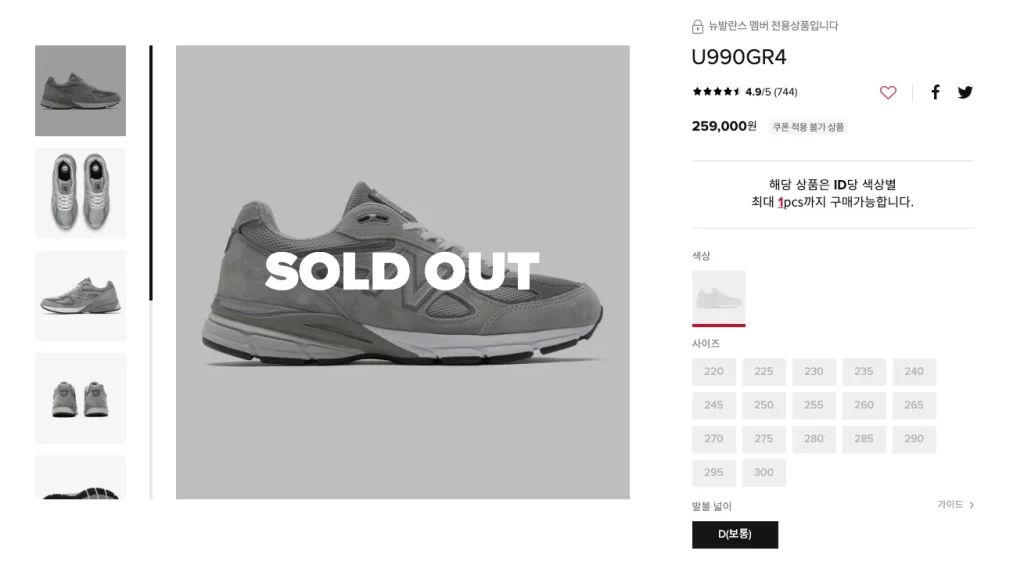The width and height of the screenshot is (1024, 576).
Task: Pick size 265 option
Action: pos(914,406)
